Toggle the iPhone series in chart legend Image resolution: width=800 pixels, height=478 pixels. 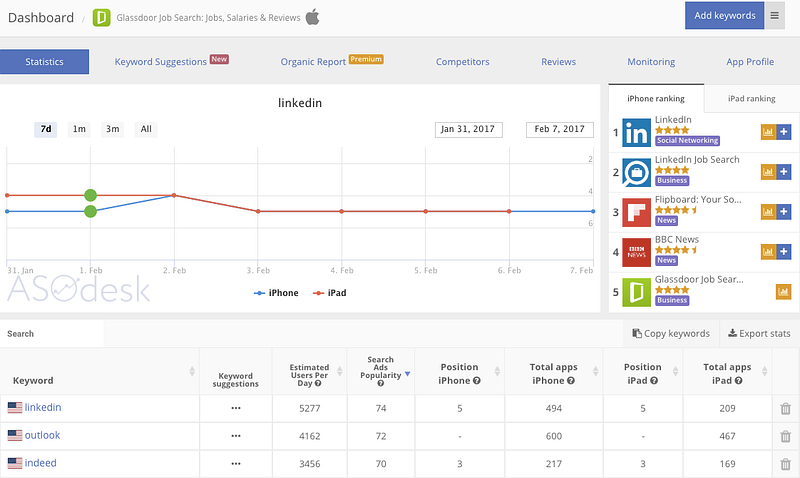(276, 293)
